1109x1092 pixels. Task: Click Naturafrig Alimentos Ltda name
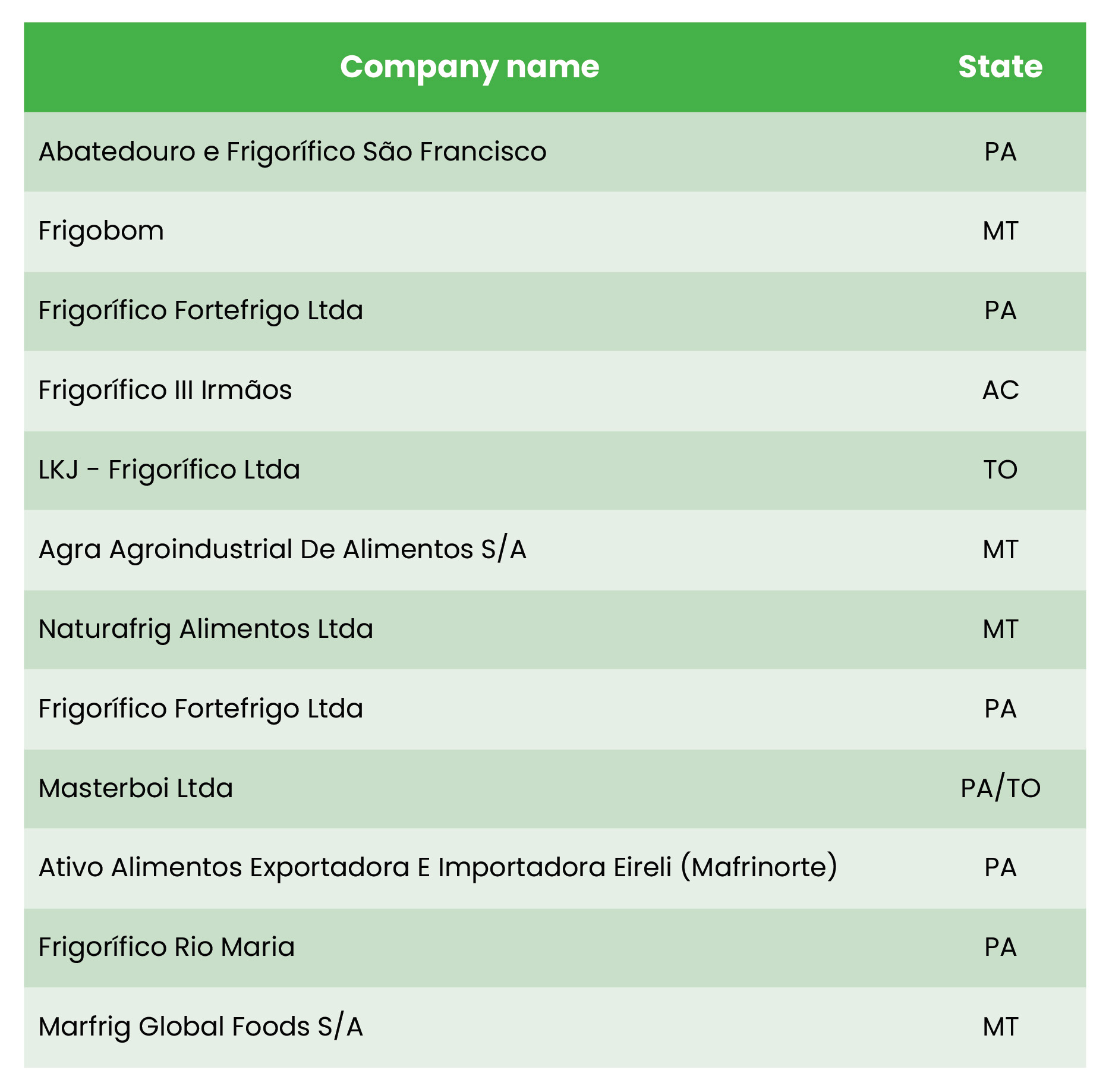[x=206, y=630]
